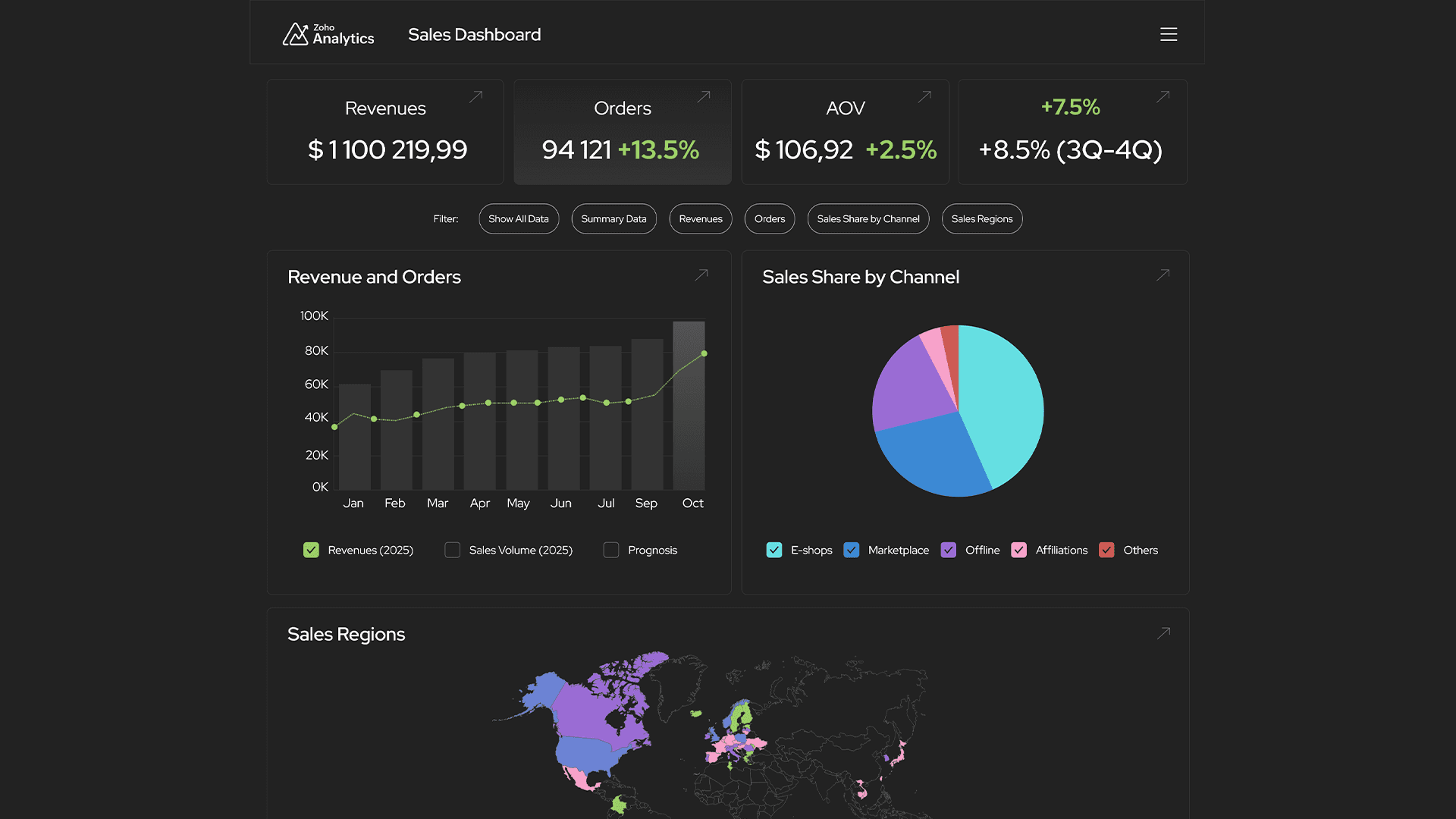The image size is (1456, 819).
Task: Uncheck Revenues (2025) checkbox
Action: click(x=311, y=550)
